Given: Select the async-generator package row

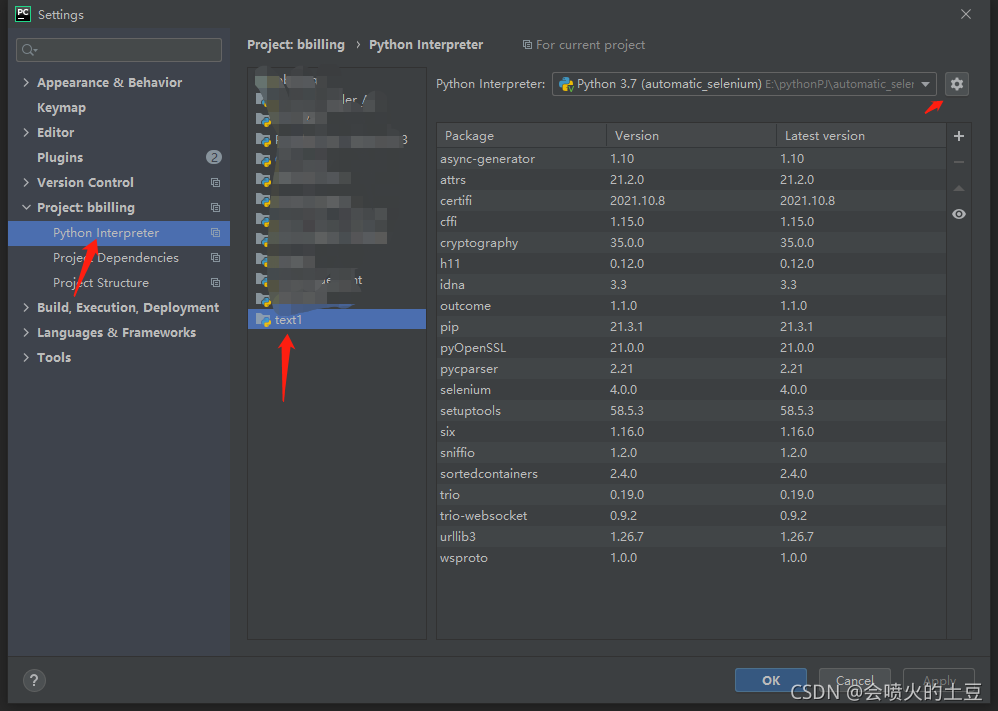Looking at the screenshot, I should click(x=691, y=158).
